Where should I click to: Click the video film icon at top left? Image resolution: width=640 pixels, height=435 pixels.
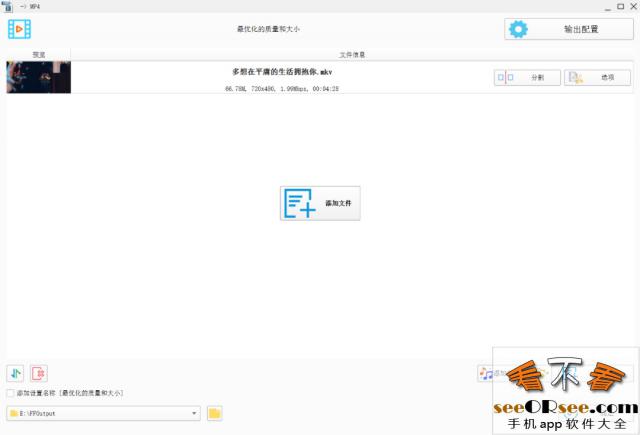pyautogui.click(x=21, y=29)
